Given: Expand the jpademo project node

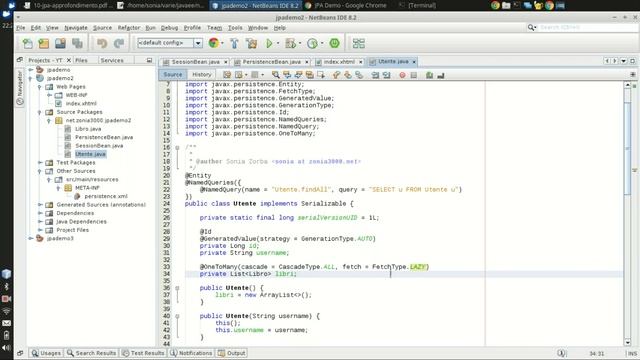Looking at the screenshot, I should [x=31, y=70].
